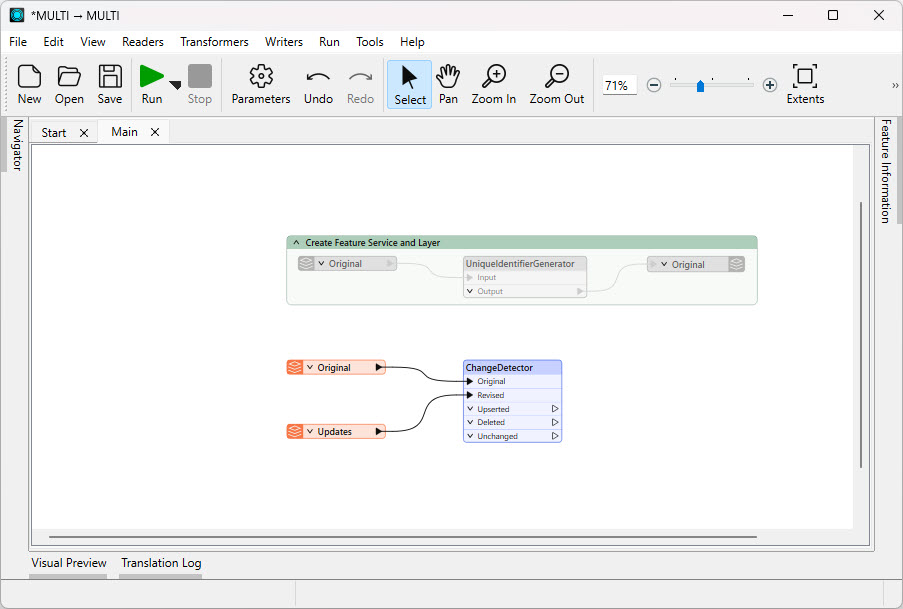Expand the orange Original reader attributes
Viewport: 903px width, 609px height.
click(x=310, y=367)
